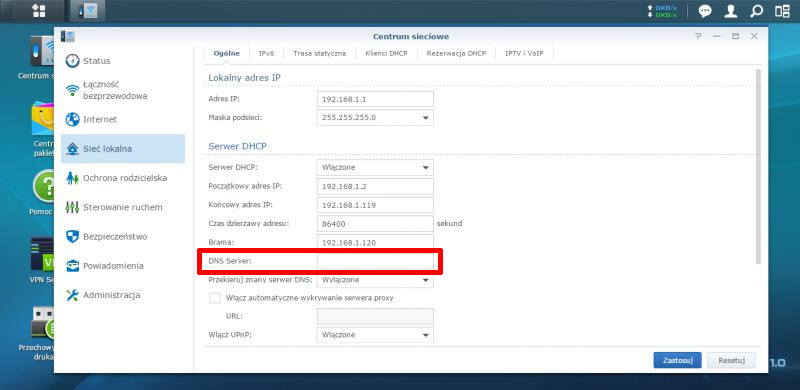800x390 pixels.
Task: Switch to the IPv6 tab
Action: pos(266,53)
